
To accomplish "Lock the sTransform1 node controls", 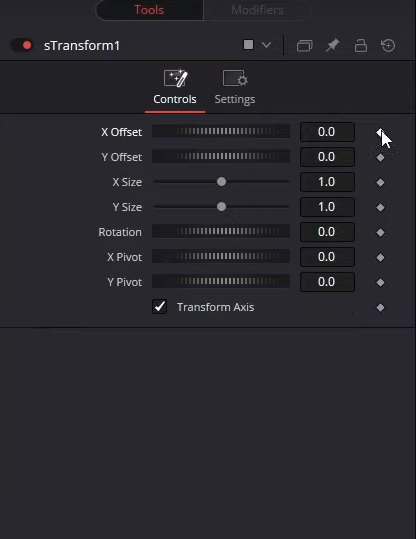I will click(361, 45).
